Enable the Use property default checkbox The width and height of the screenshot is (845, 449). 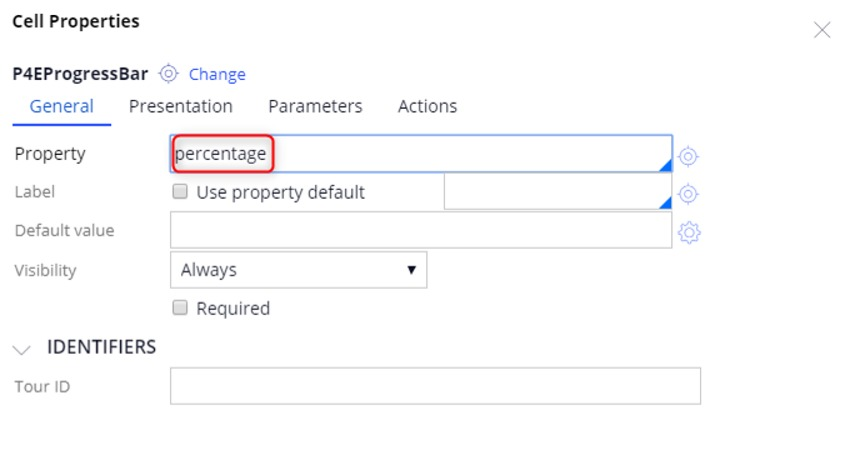tap(180, 191)
